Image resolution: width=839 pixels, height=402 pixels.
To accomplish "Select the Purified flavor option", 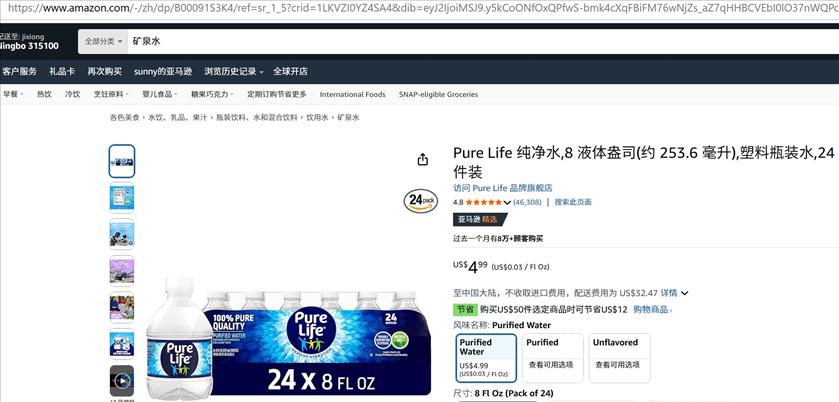I will 552,358.
